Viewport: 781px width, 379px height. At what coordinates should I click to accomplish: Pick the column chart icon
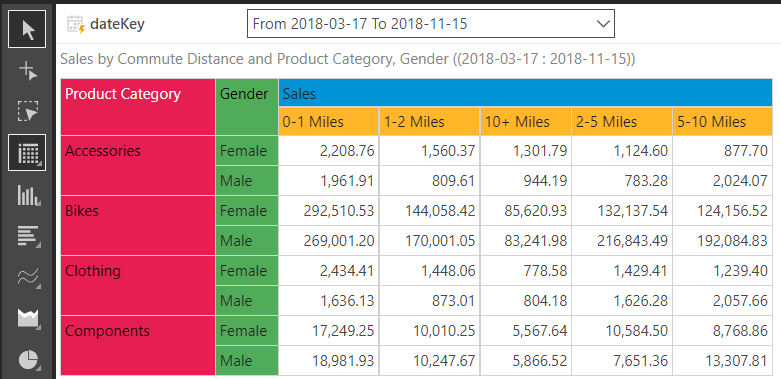(28, 195)
